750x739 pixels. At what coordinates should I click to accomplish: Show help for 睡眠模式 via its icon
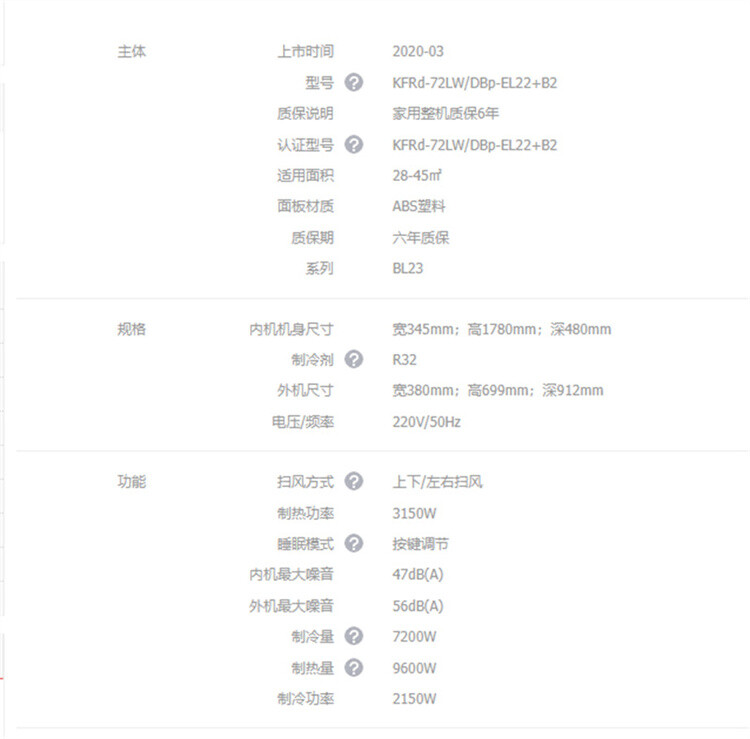pos(353,543)
